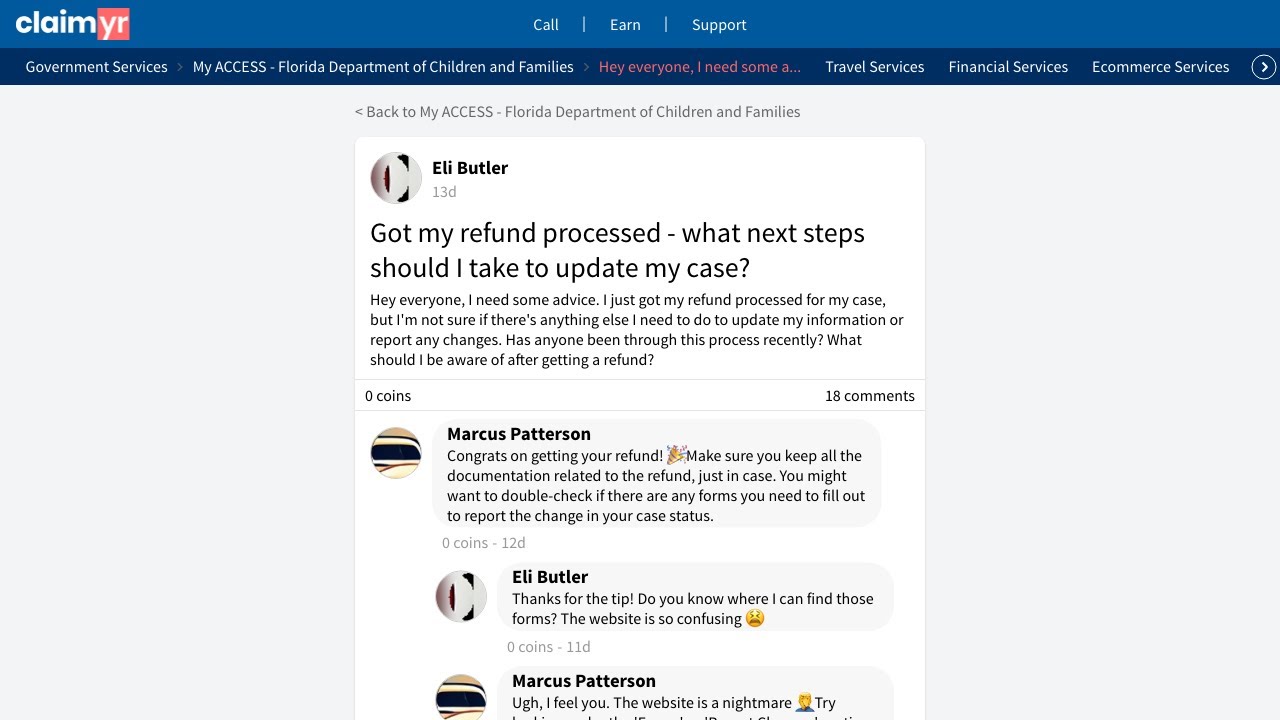Go to the Support page
The width and height of the screenshot is (1280, 720).
719,25
